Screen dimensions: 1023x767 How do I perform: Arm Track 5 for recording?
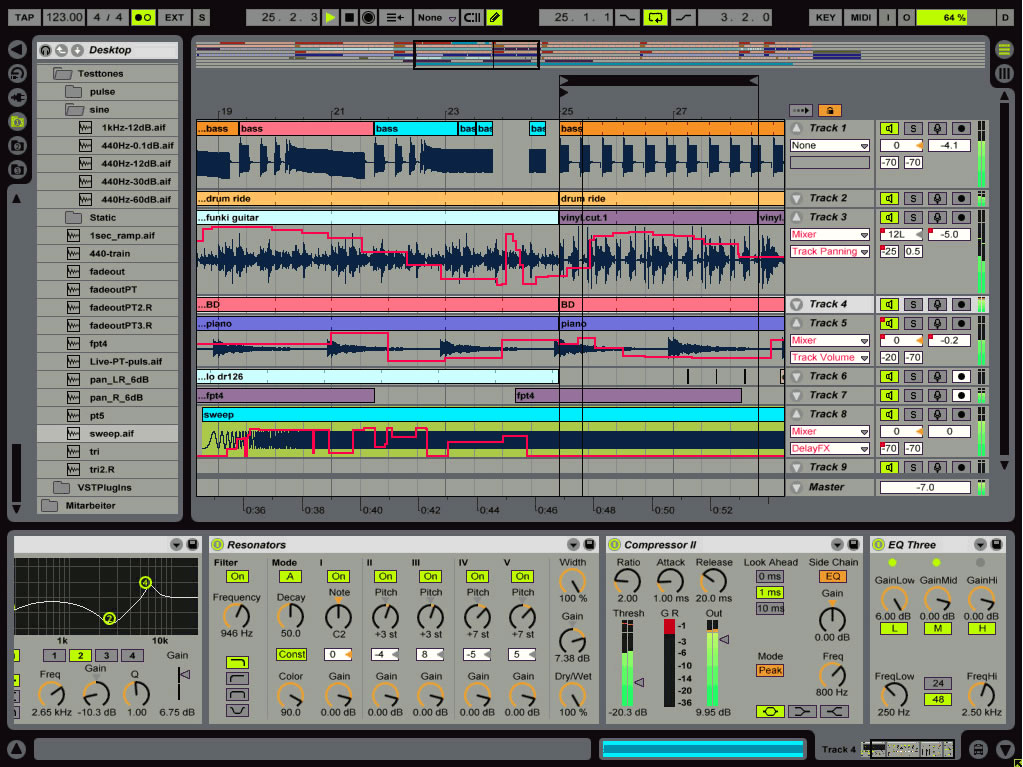[960, 323]
